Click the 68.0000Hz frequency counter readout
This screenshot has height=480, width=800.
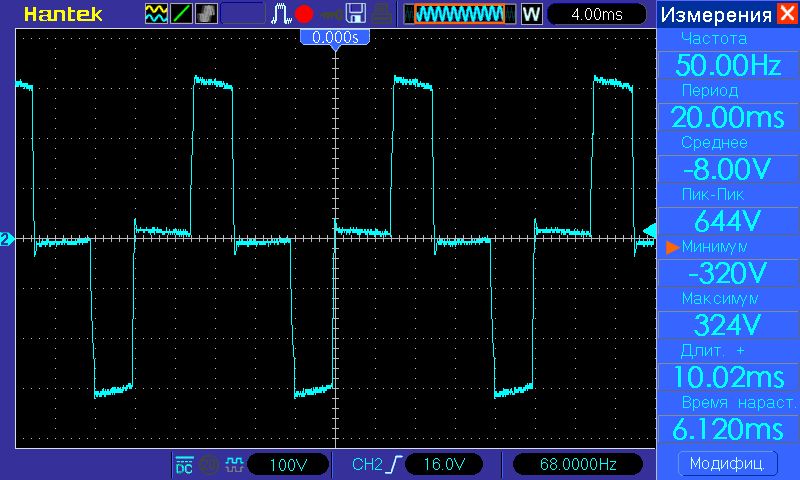(578, 464)
